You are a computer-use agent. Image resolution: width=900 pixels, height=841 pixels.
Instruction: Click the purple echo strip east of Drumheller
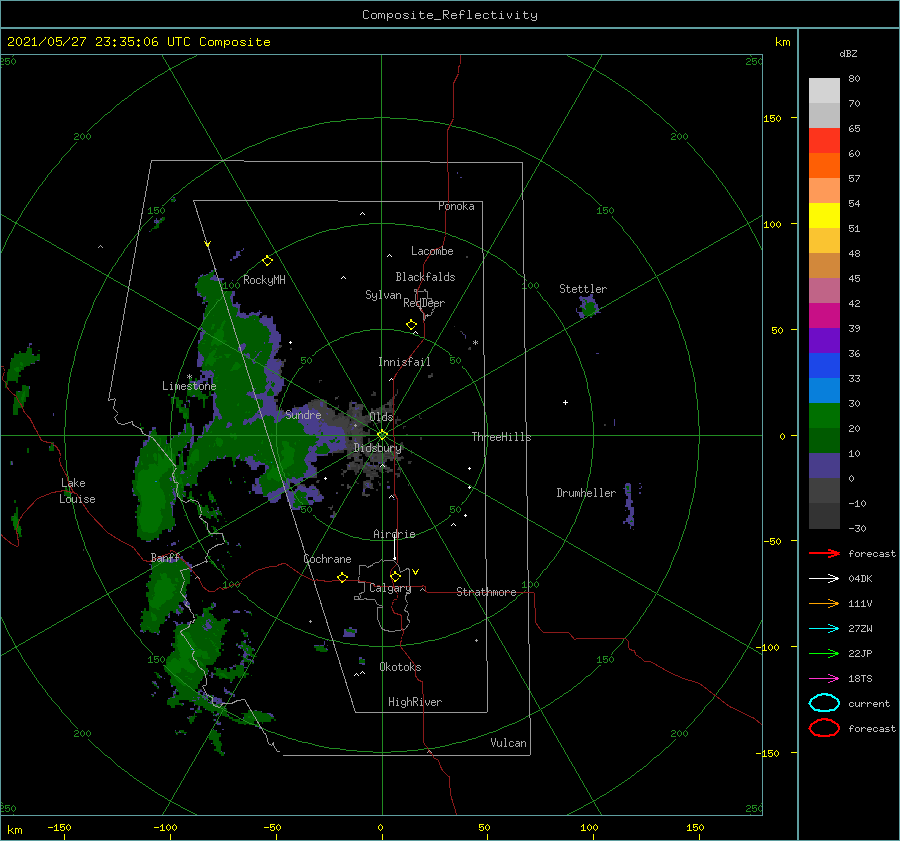[629, 505]
